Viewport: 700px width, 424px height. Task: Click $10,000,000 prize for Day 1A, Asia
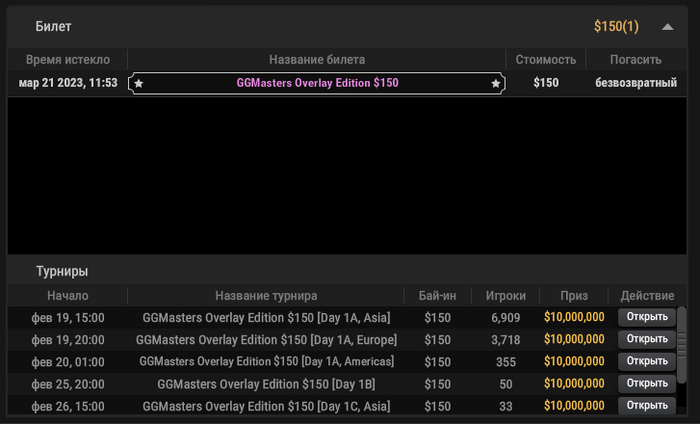(574, 317)
